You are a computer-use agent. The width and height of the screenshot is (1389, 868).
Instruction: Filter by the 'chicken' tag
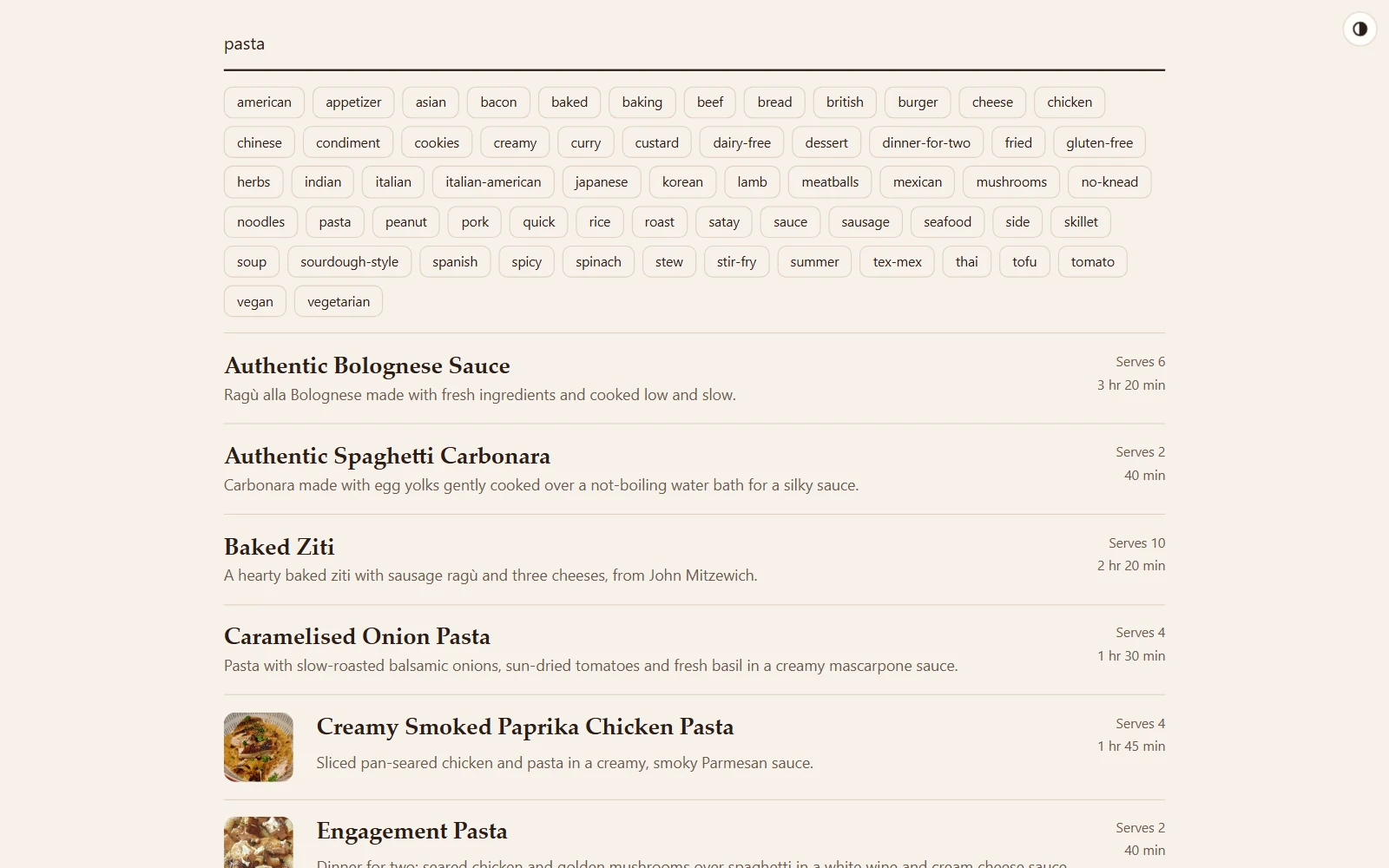(x=1070, y=102)
